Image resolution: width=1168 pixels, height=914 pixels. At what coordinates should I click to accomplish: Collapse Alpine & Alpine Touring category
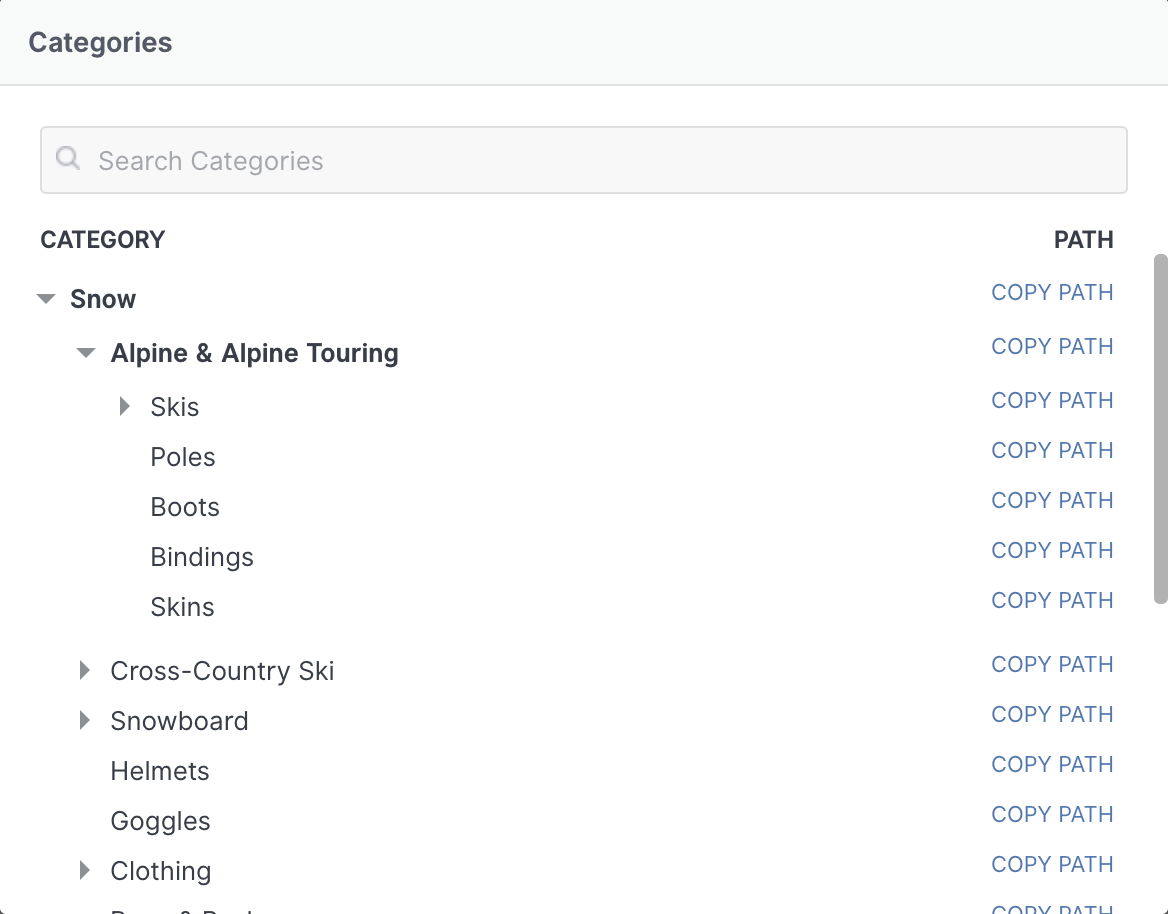pos(86,353)
